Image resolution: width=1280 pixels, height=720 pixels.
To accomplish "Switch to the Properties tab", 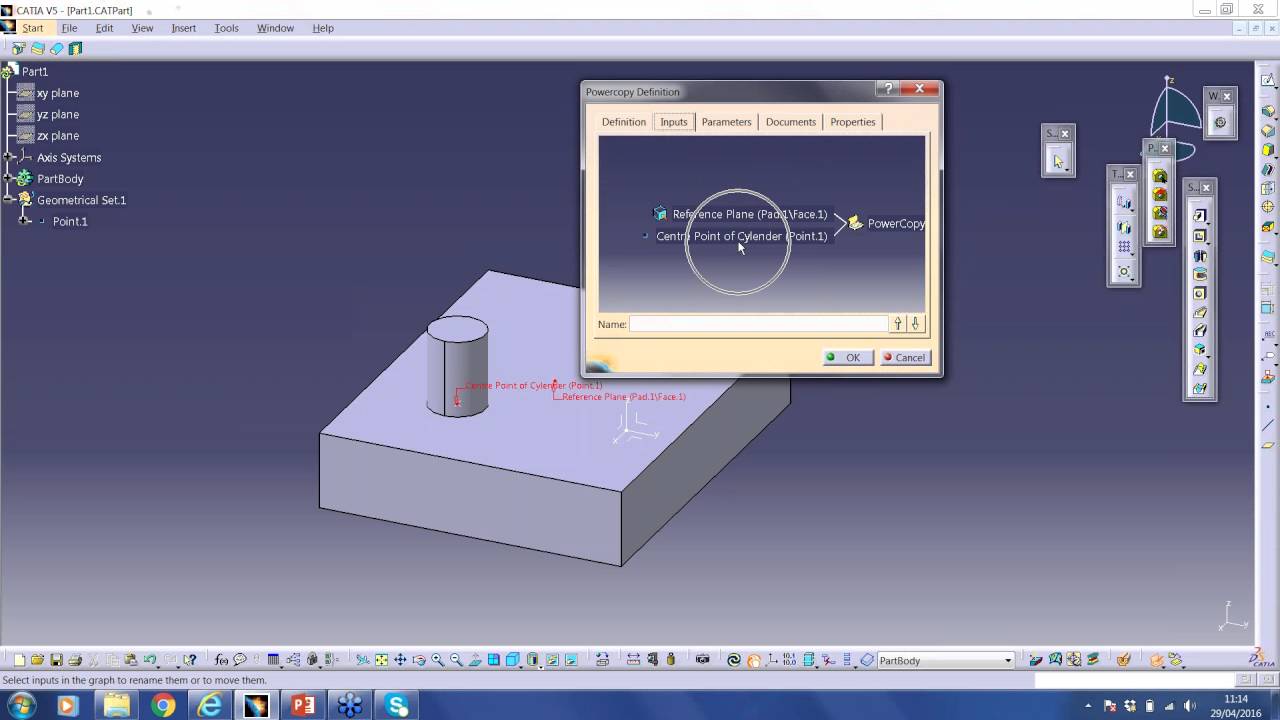I will (x=853, y=122).
